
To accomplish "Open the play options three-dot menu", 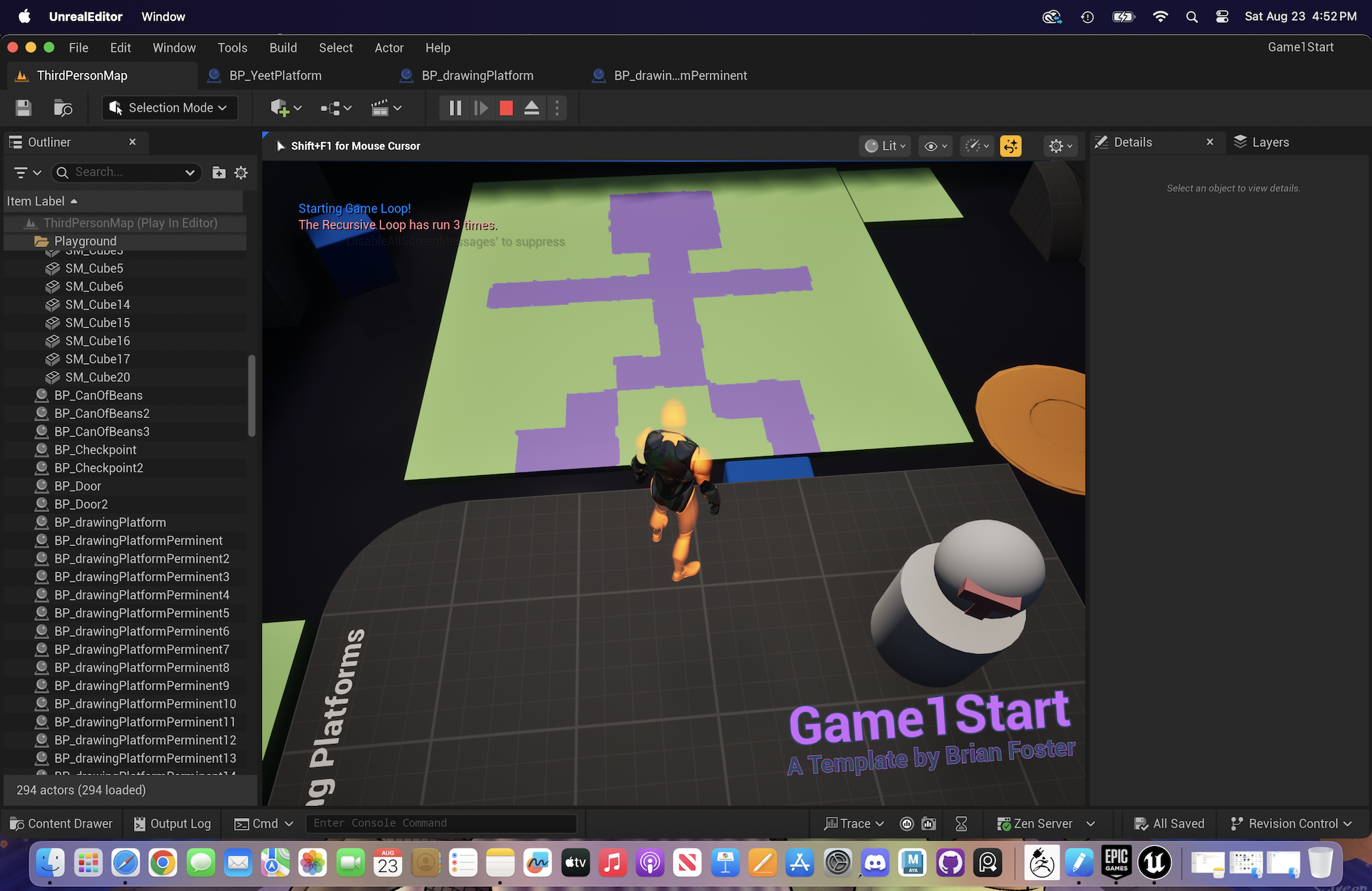I will click(557, 108).
